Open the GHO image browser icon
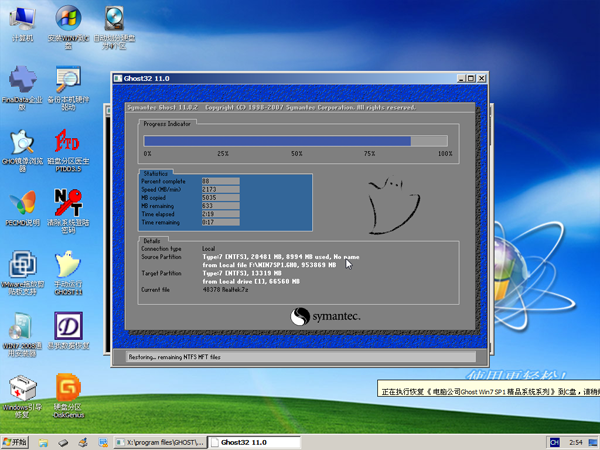The width and height of the screenshot is (600, 450). pos(22,141)
